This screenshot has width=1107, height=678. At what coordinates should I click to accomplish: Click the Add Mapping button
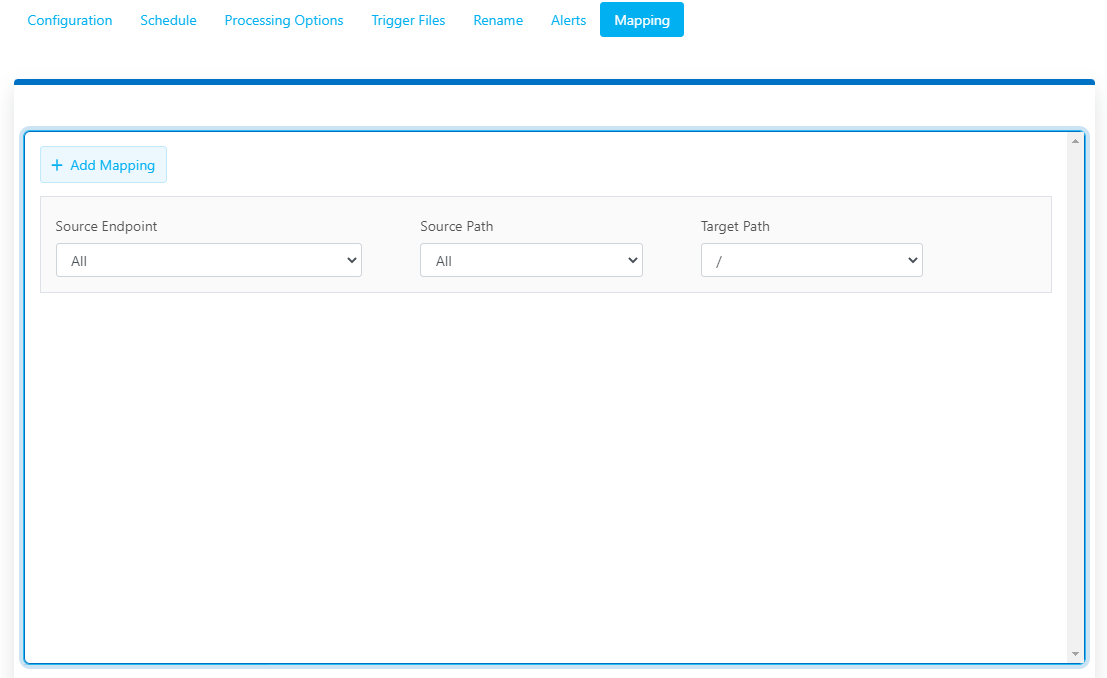104,165
